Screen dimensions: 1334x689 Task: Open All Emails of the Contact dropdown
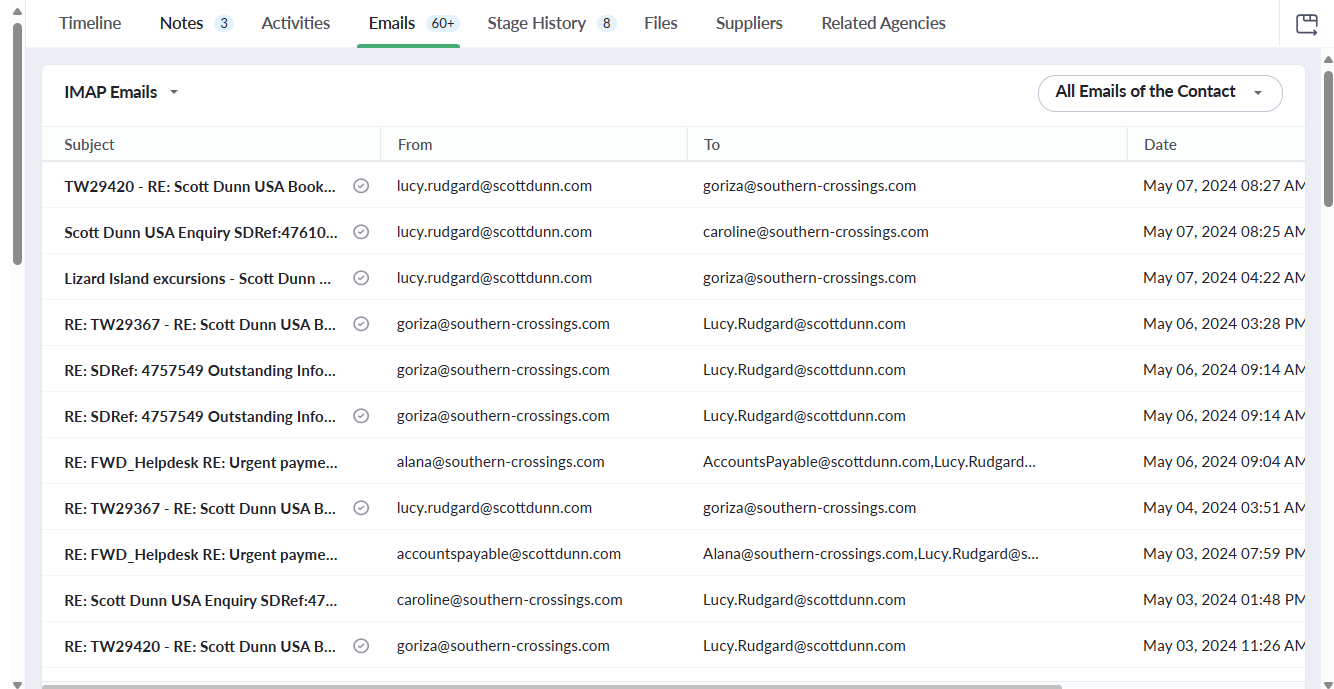tap(1160, 92)
